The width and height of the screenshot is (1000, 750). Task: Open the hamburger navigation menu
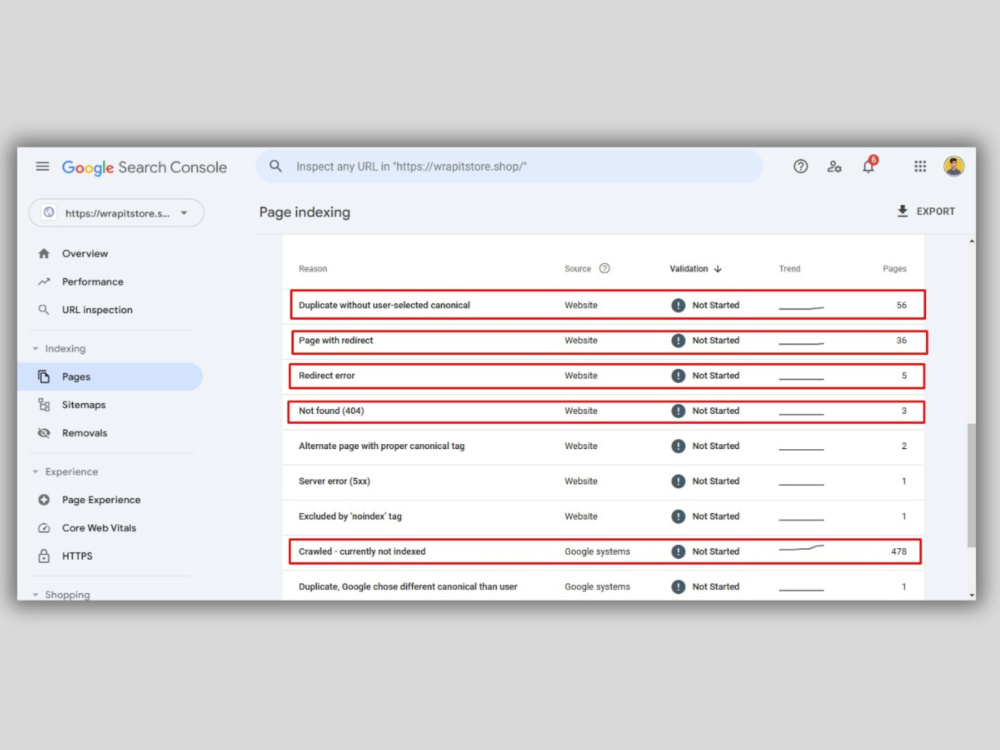click(43, 166)
